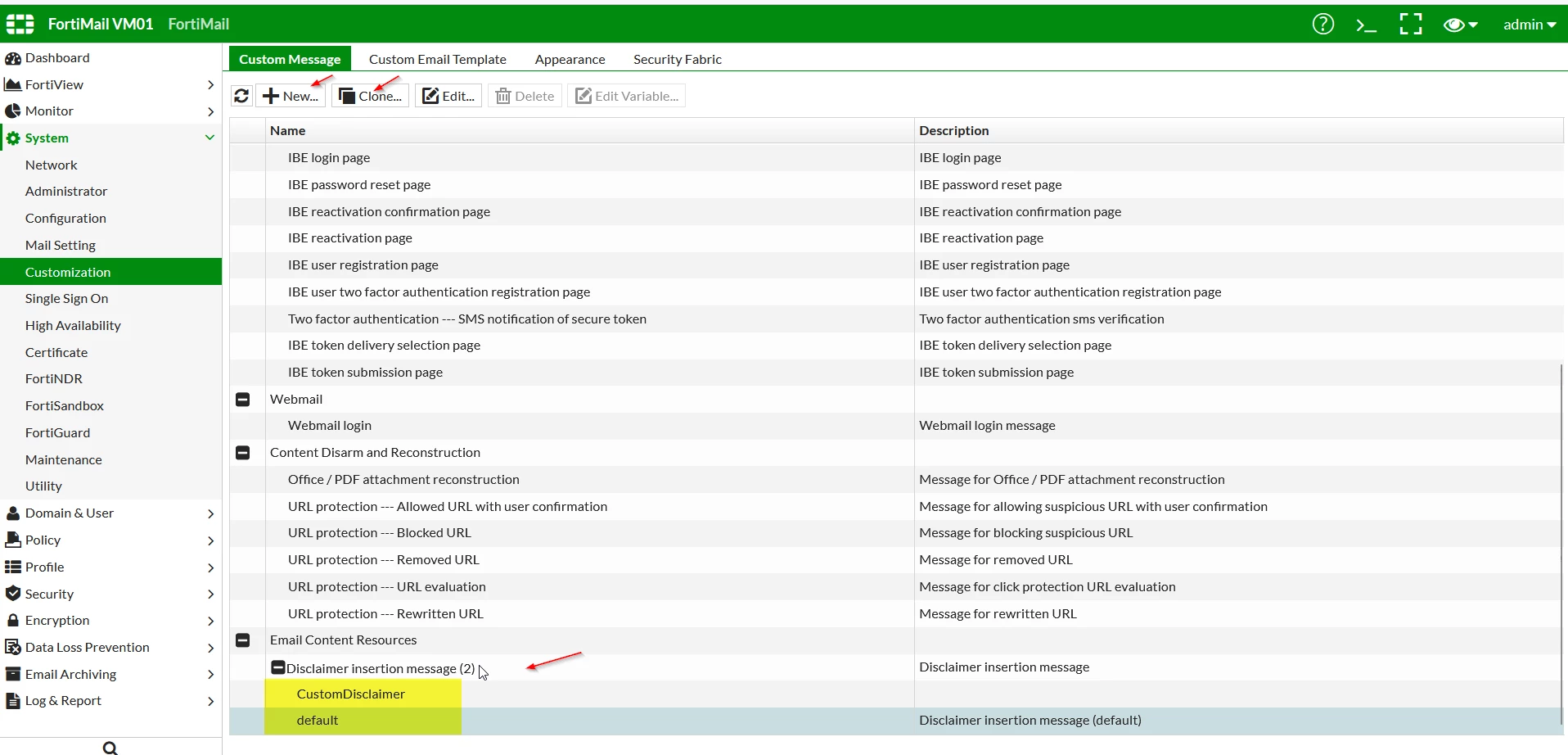Expand the Security submenu arrow

click(x=210, y=594)
